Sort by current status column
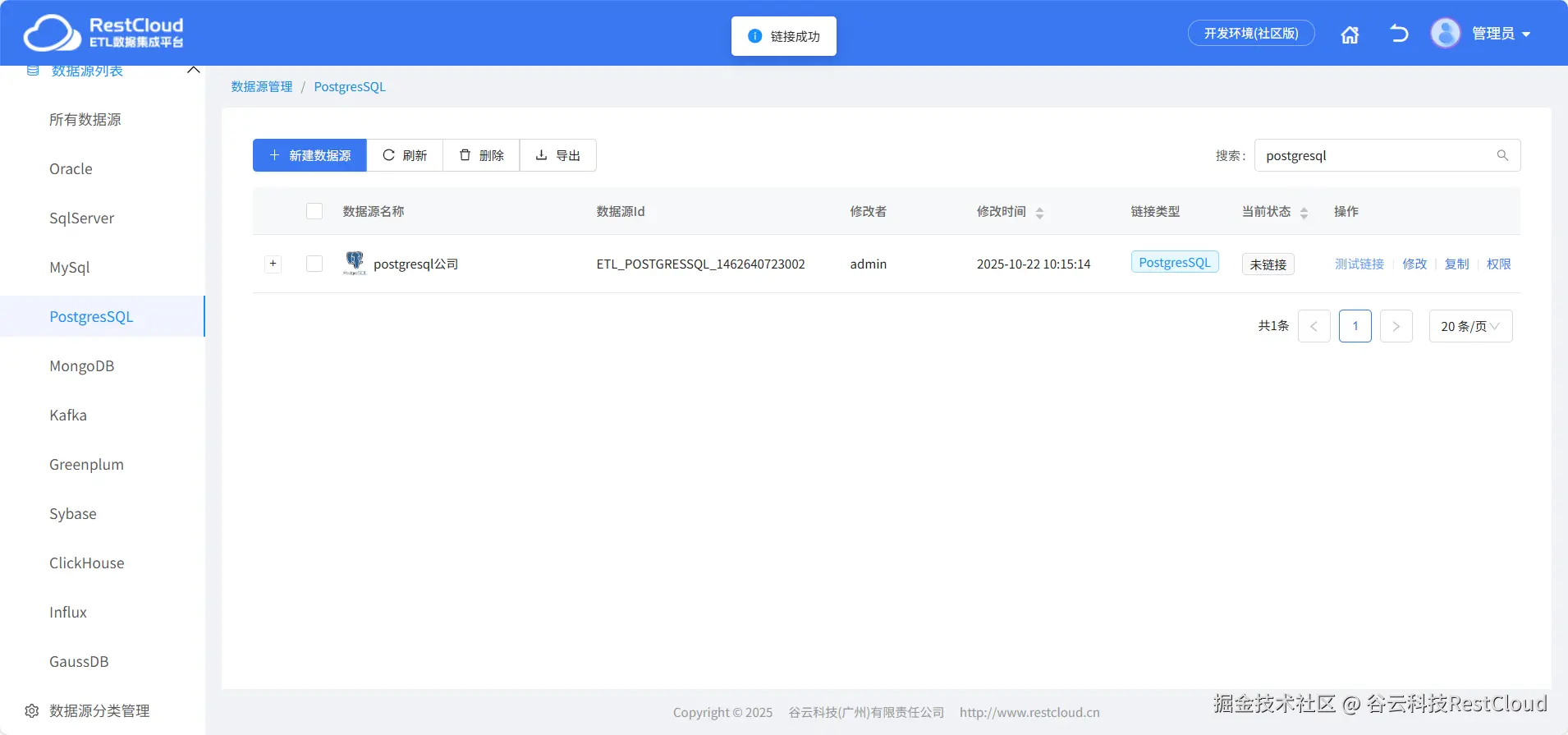Viewport: 1568px width, 735px height. pyautogui.click(x=1304, y=213)
